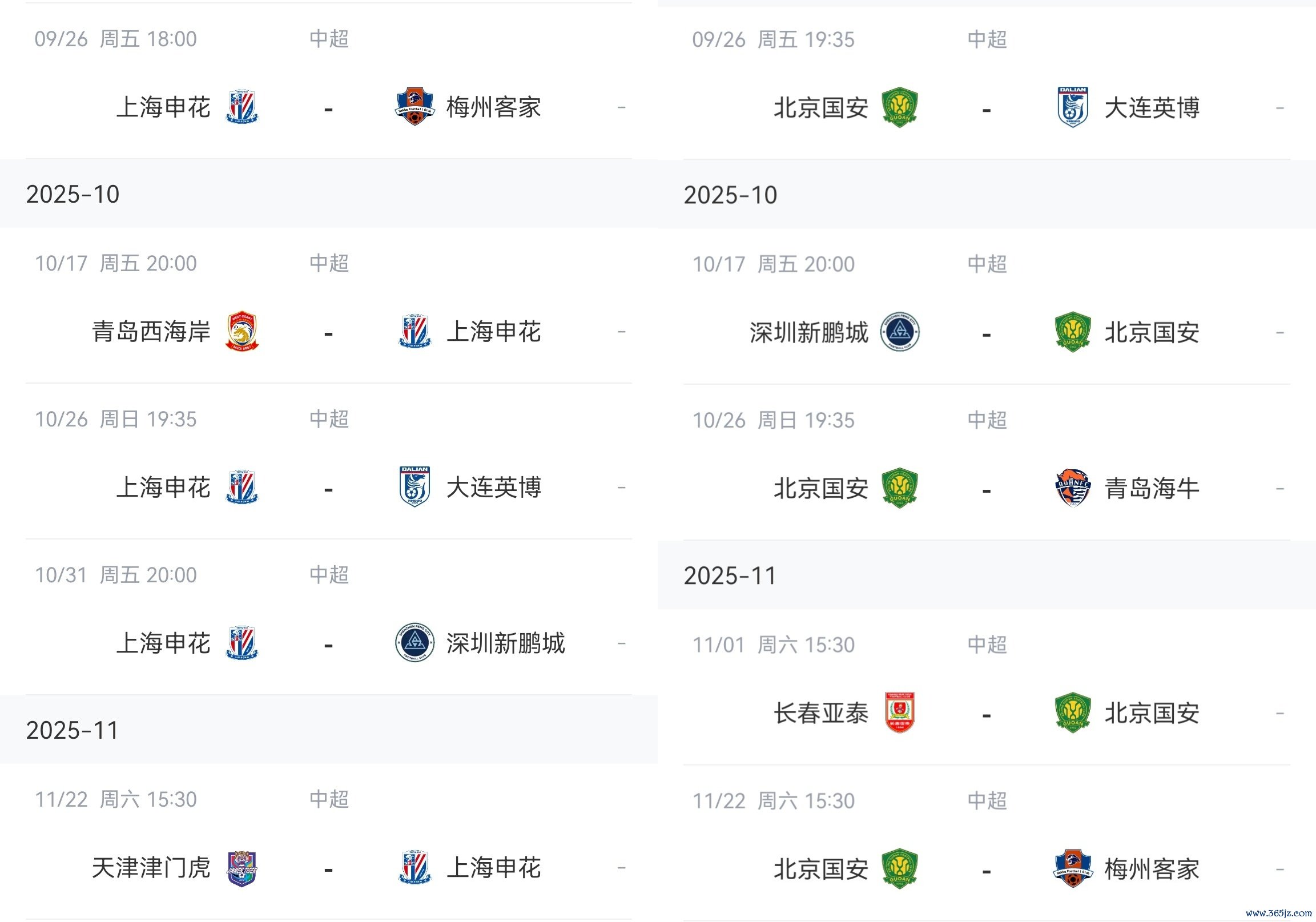Click the 2025-11 header above the 长春亚泰 match

[x=730, y=576]
